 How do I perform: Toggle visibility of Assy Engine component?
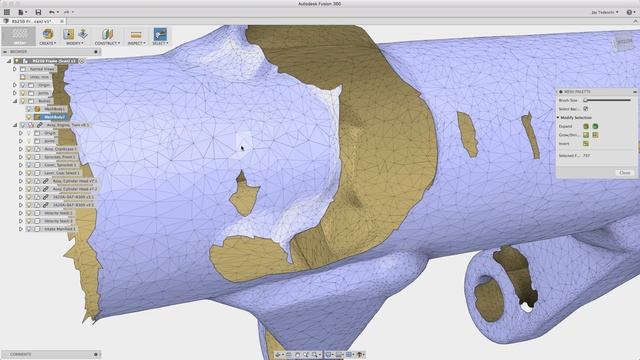[x=23, y=125]
